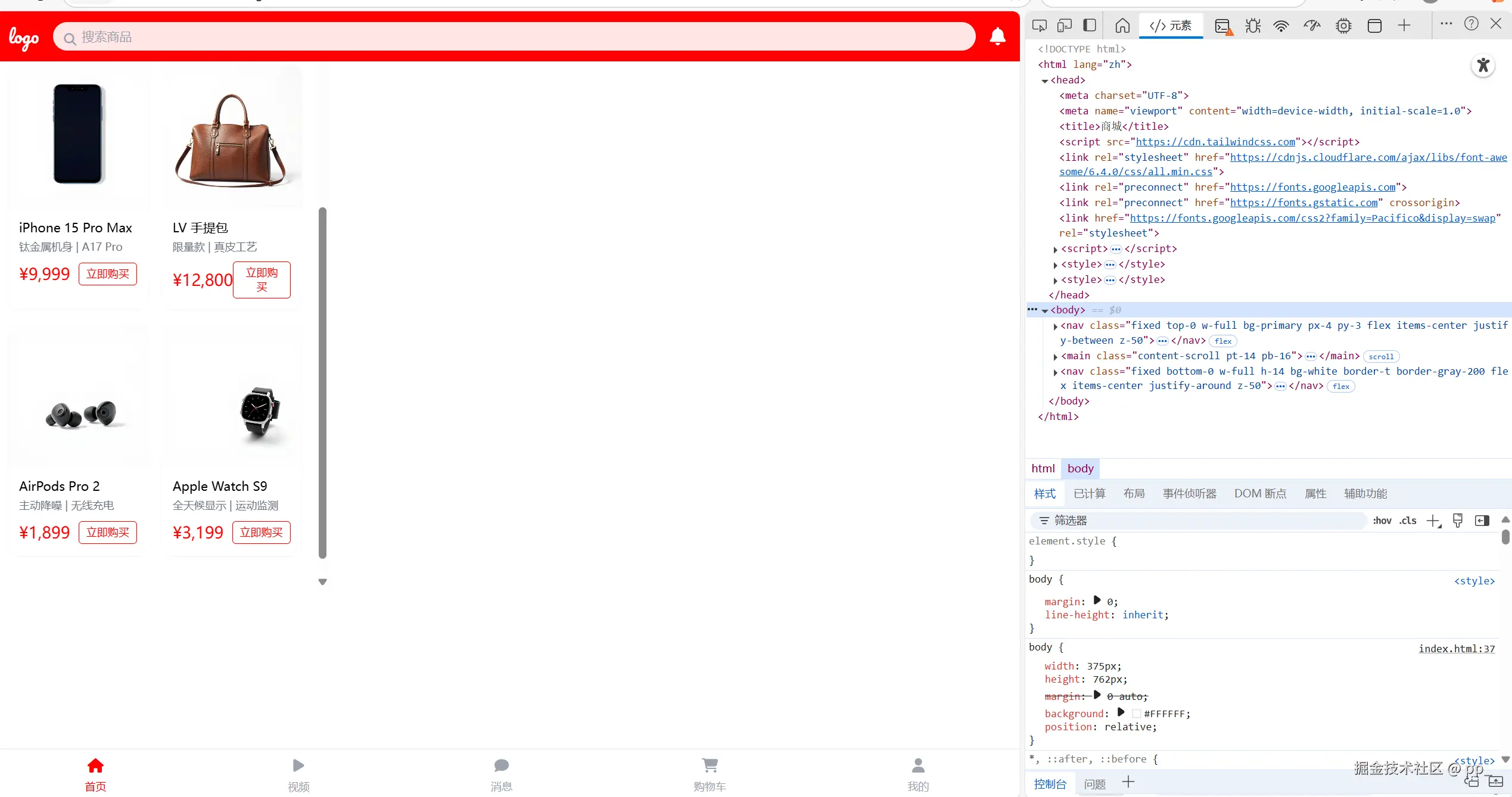Toggle .cls class editor
Viewport: 1512px width, 797px height.
tap(1408, 521)
